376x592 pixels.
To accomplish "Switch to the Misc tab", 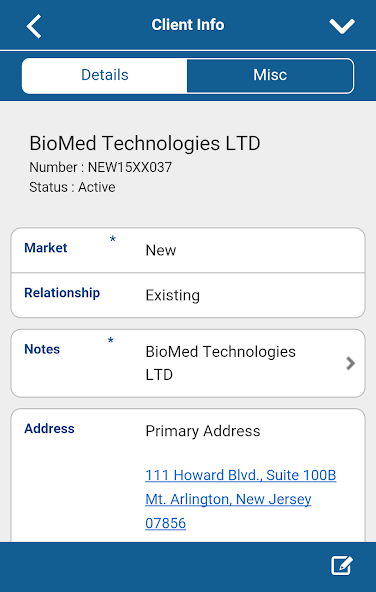I will (x=270, y=75).
